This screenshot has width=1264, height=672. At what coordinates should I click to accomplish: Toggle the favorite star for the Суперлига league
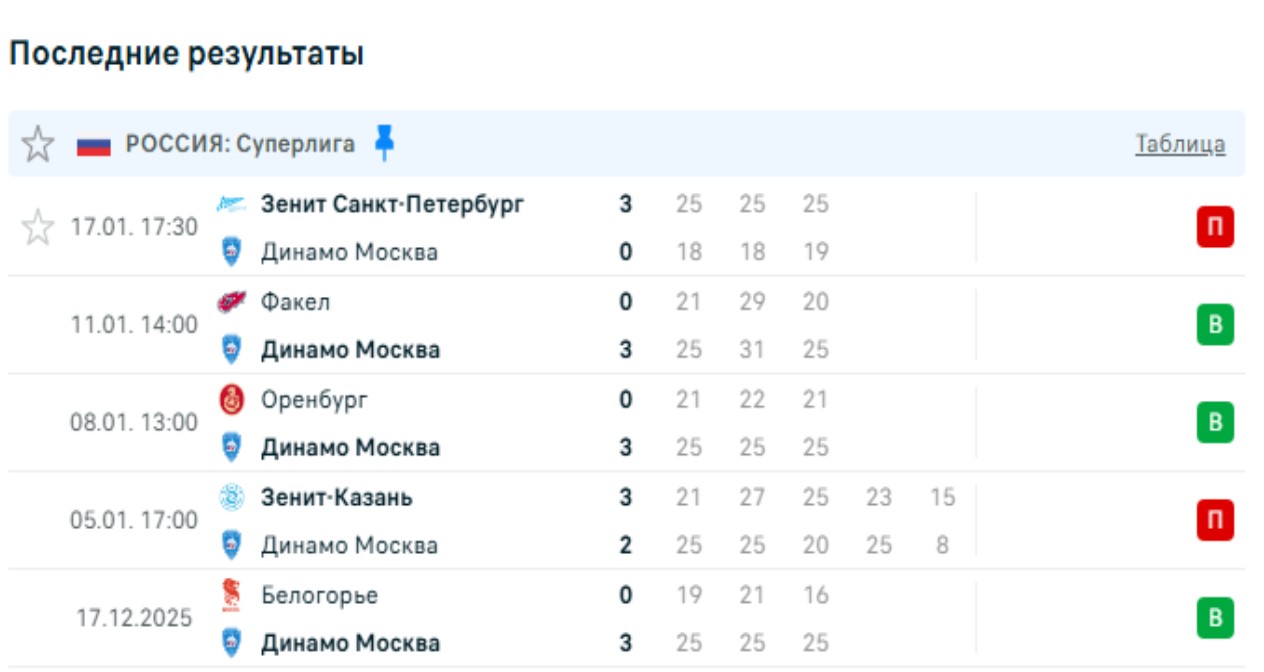click(38, 145)
